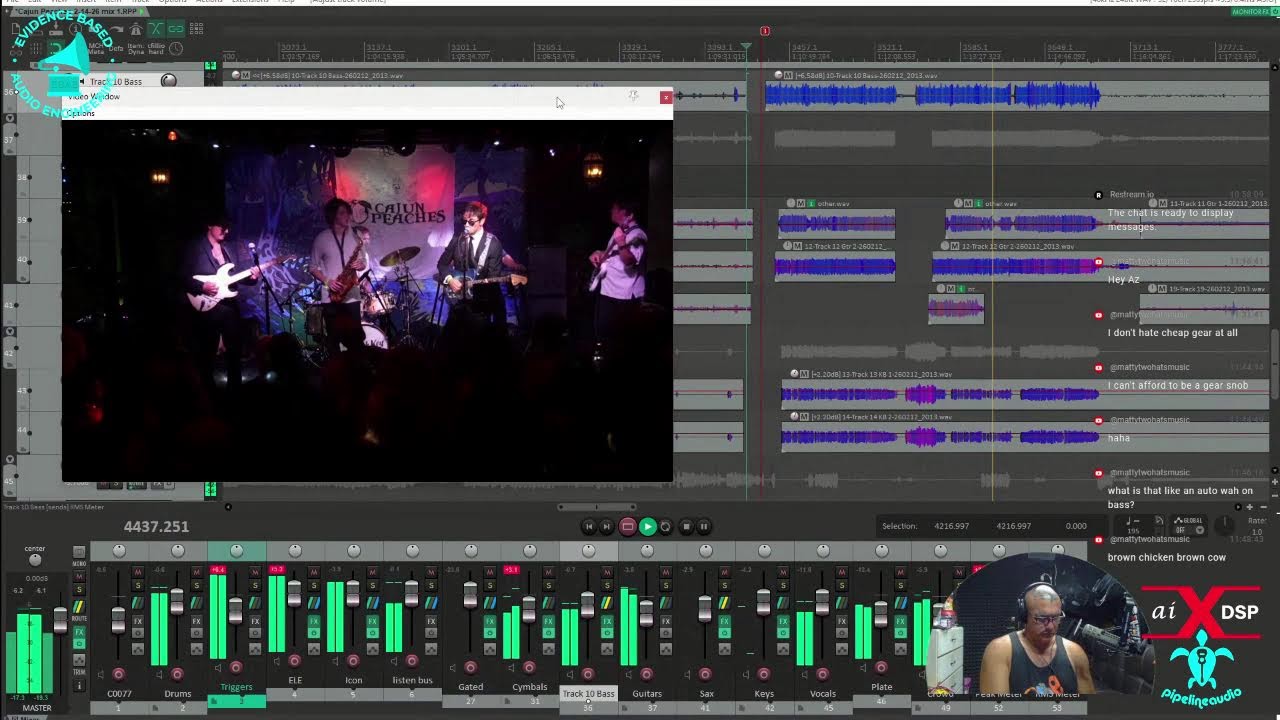This screenshot has height=720, width=1280.
Task: Open the Video Window Options menu
Action: tap(80, 113)
